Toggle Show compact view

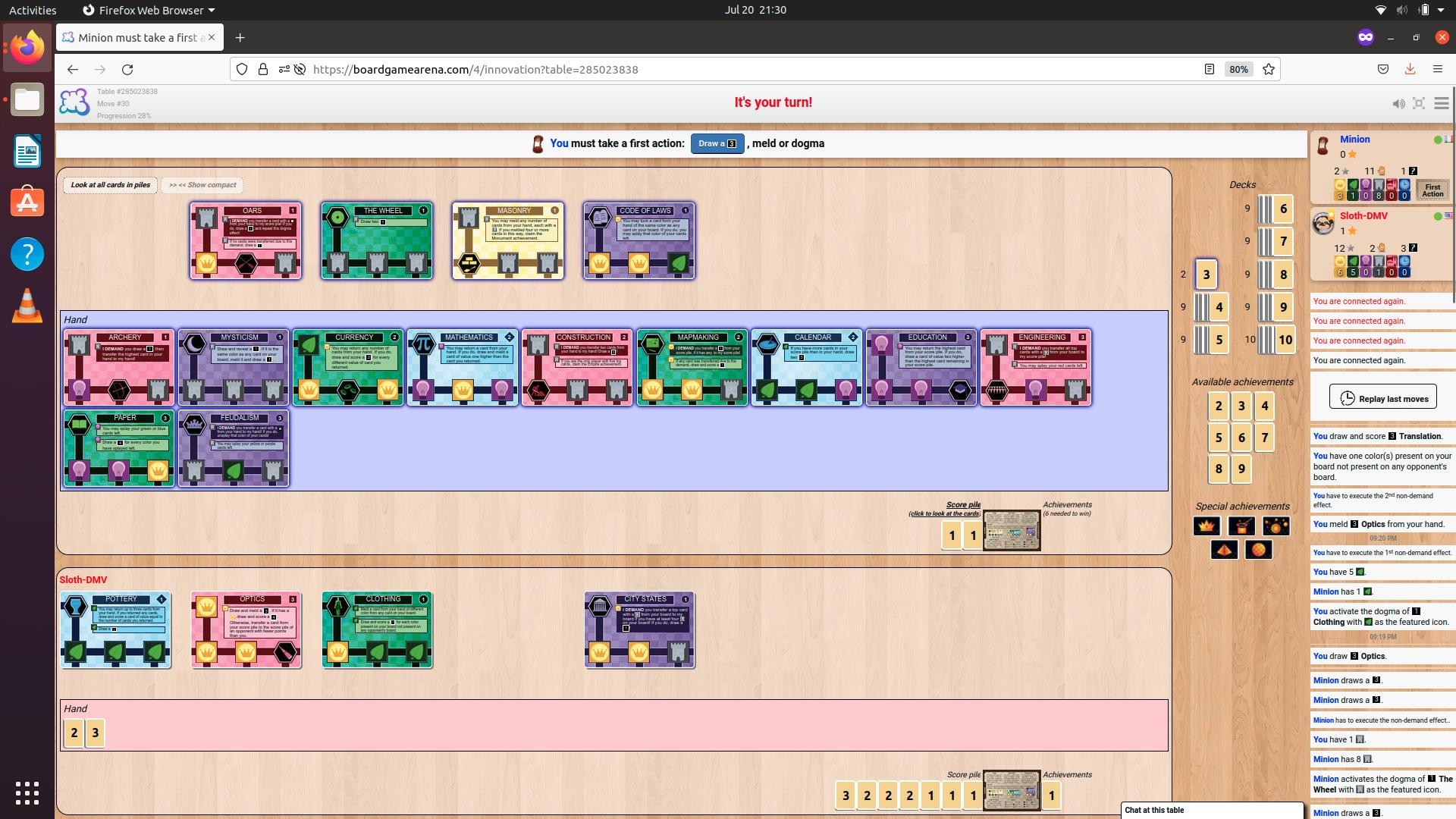(202, 185)
